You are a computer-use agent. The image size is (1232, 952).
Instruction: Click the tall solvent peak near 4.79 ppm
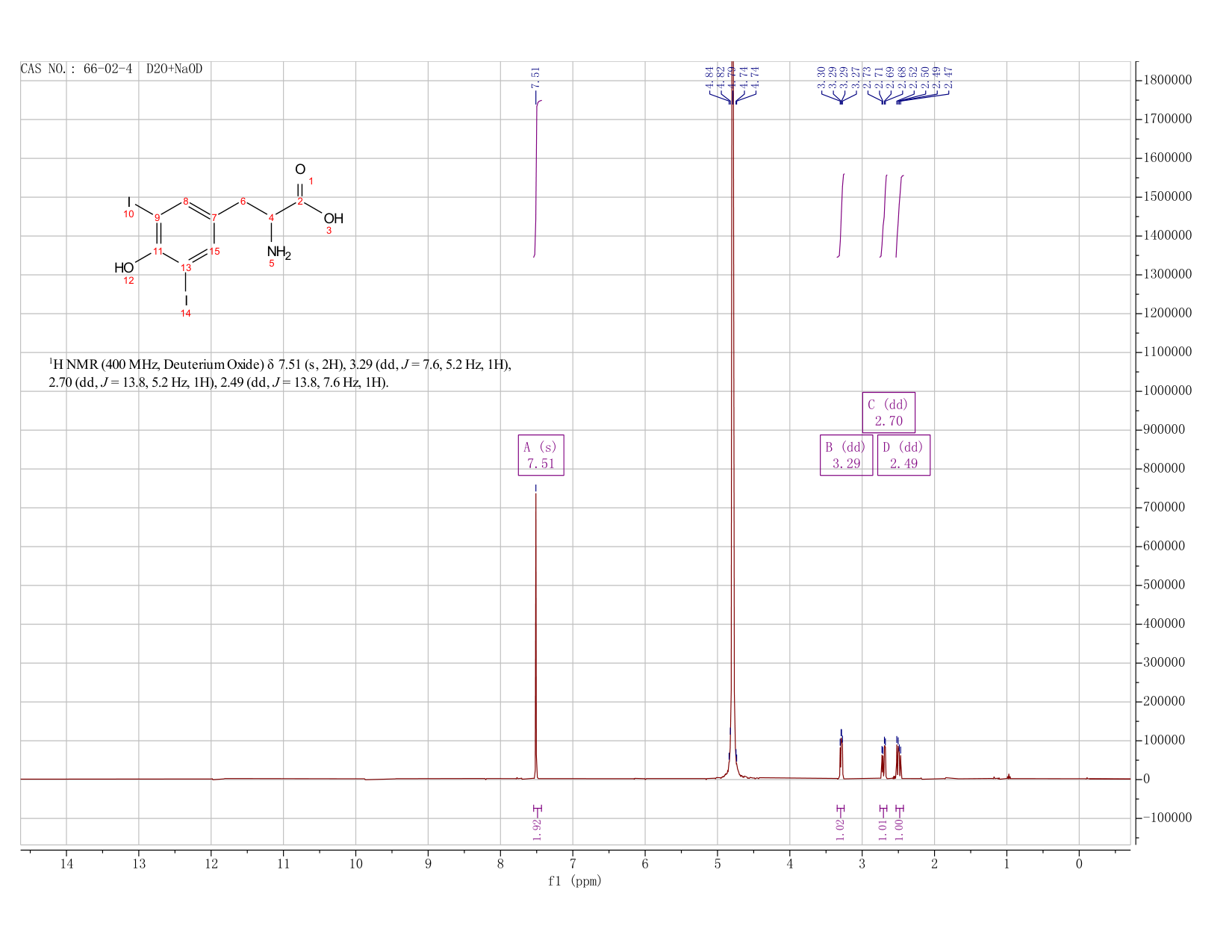pyautogui.click(x=732, y=418)
